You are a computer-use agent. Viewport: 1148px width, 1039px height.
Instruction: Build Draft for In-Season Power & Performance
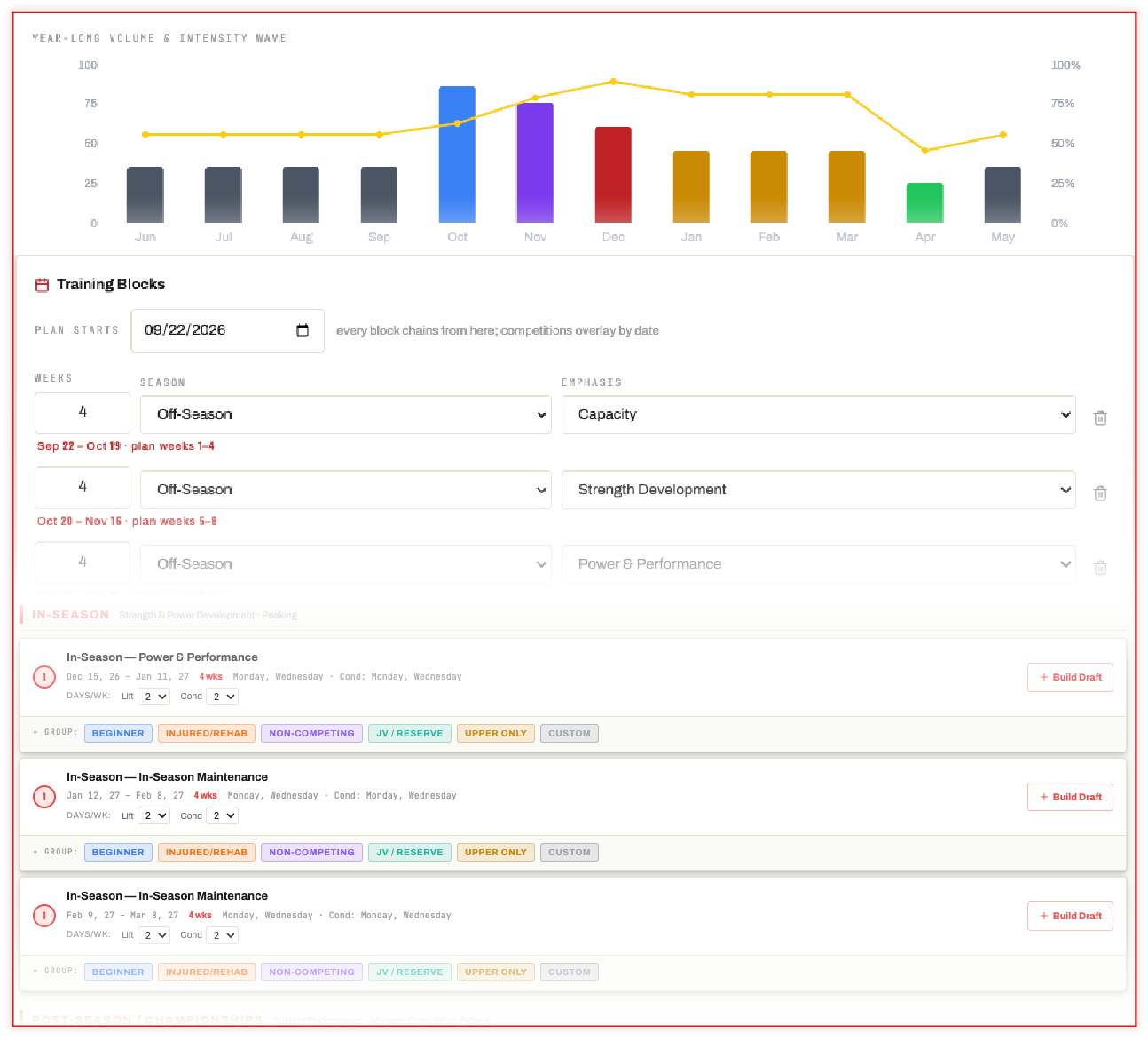point(1070,677)
